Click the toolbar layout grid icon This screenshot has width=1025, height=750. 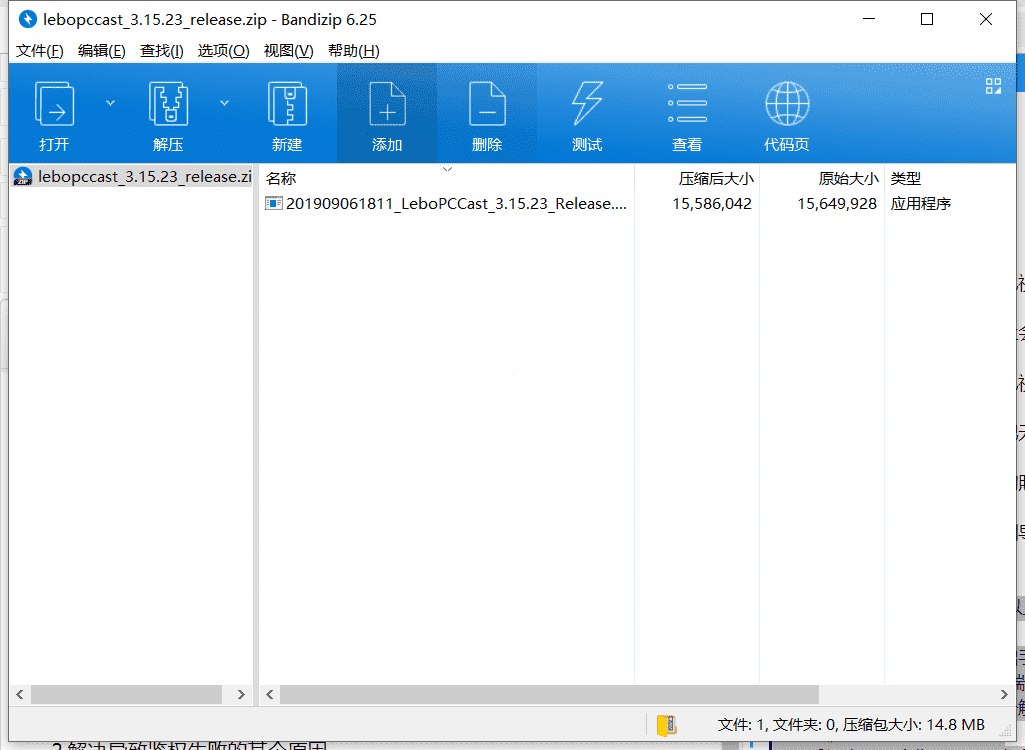click(993, 86)
